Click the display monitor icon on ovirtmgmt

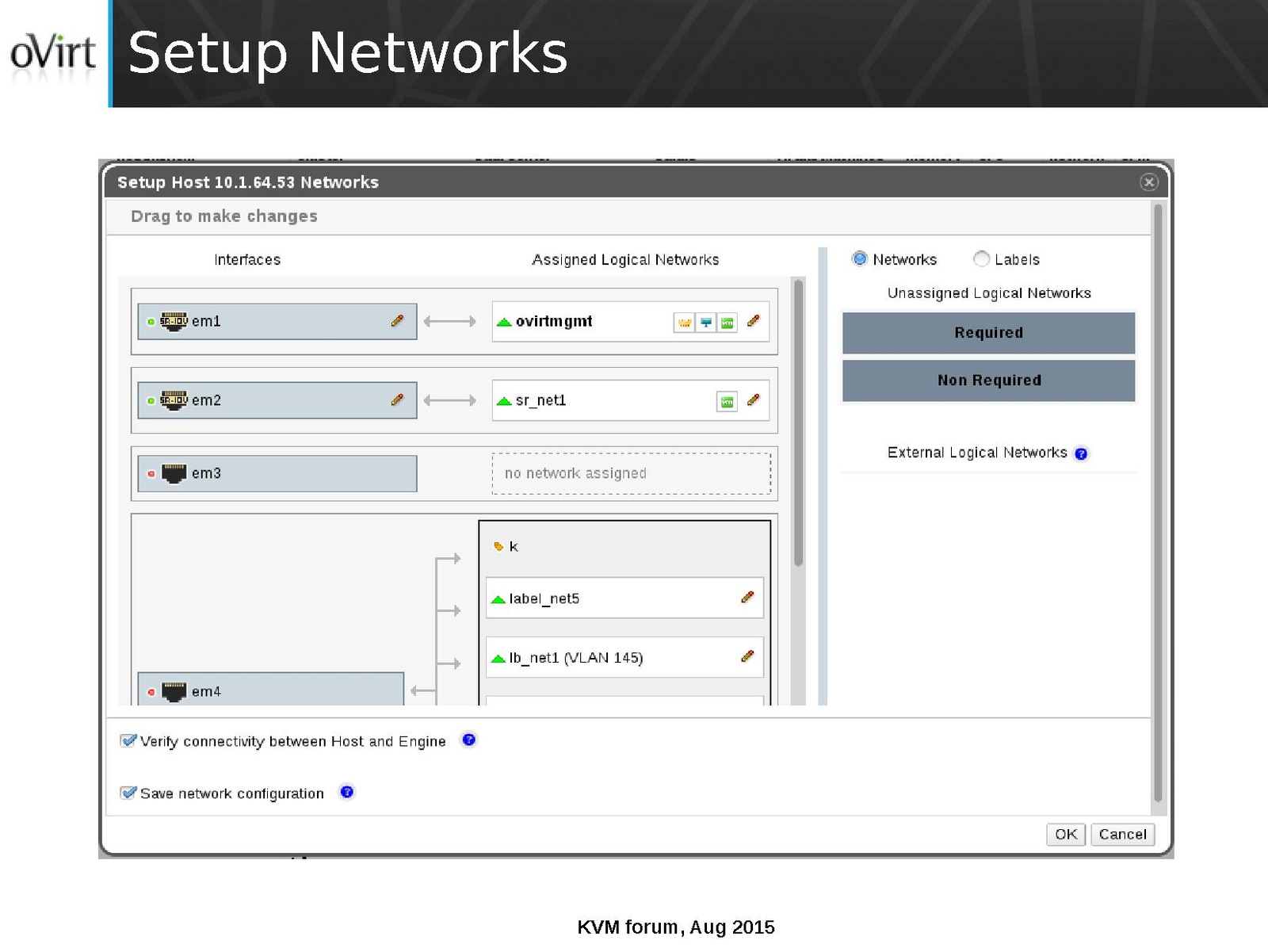705,323
